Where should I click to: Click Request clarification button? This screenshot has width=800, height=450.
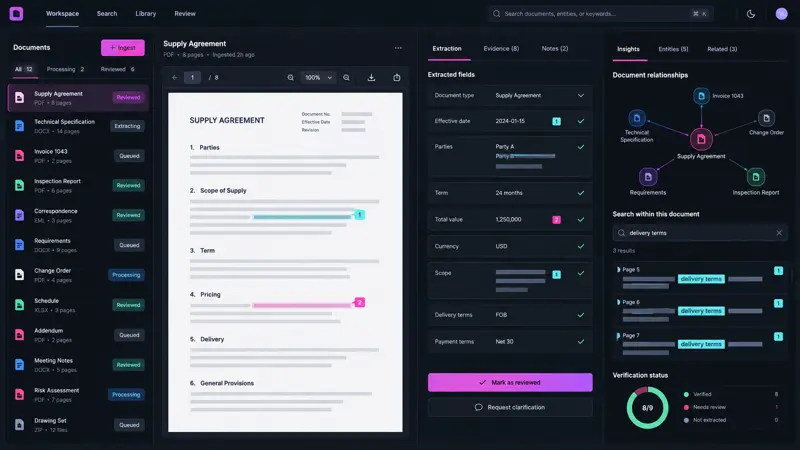pos(510,407)
